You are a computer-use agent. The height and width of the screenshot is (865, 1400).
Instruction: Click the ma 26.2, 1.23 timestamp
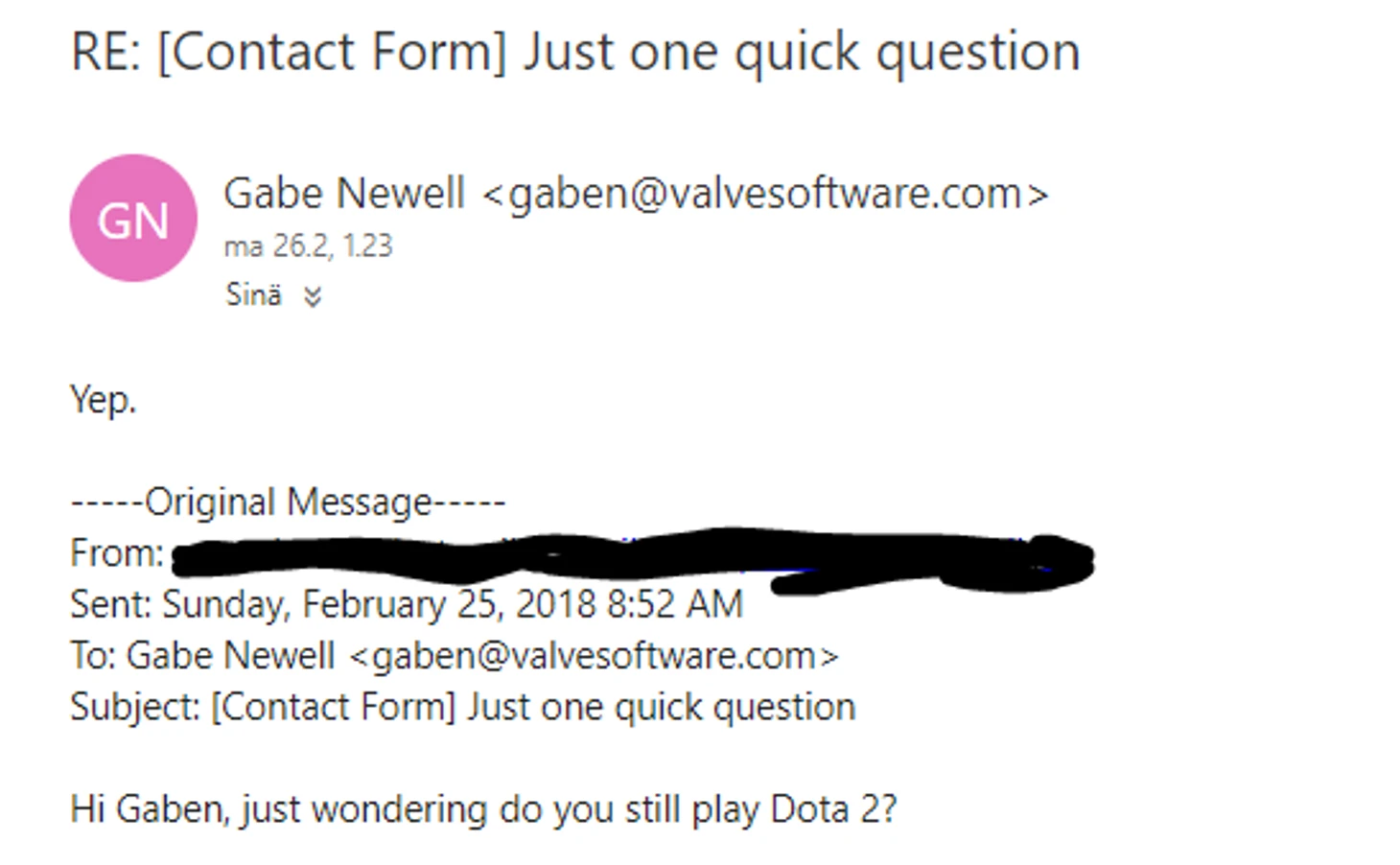click(x=308, y=246)
